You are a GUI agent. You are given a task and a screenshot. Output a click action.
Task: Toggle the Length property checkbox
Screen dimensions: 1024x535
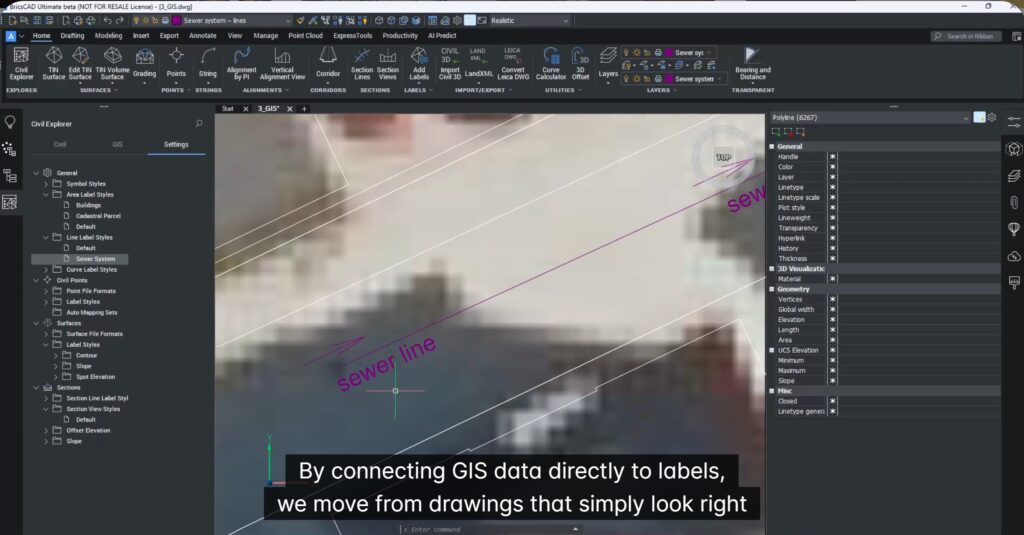coord(833,330)
